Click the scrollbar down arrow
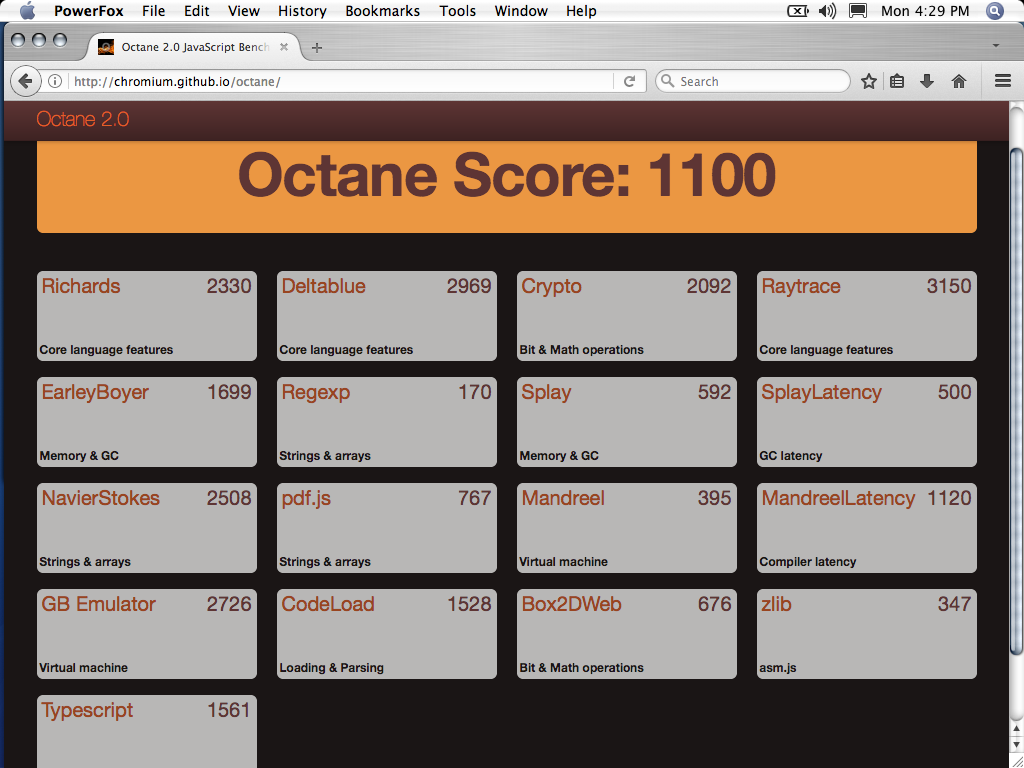1024x768 pixels. [1016, 744]
